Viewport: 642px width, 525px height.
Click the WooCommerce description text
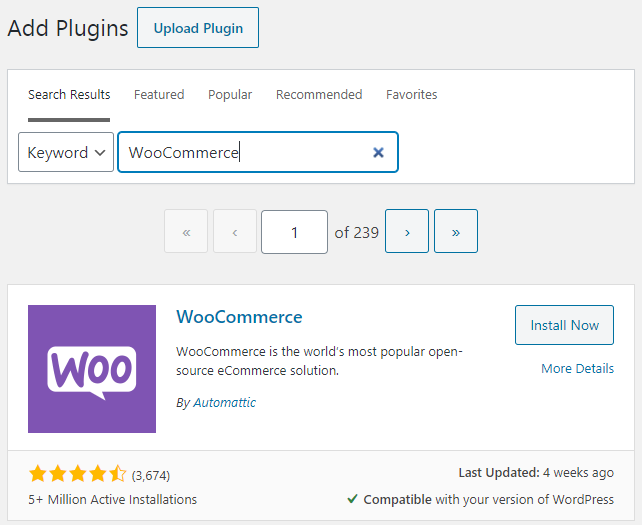pyautogui.click(x=319, y=361)
